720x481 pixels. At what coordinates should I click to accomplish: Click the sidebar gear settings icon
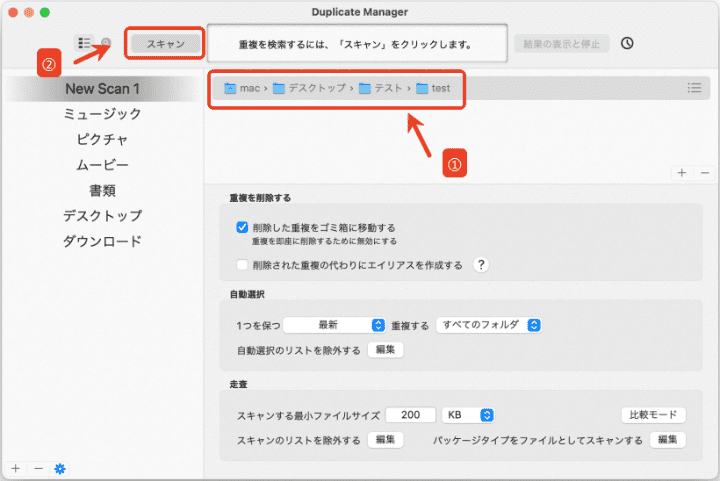tap(60, 468)
